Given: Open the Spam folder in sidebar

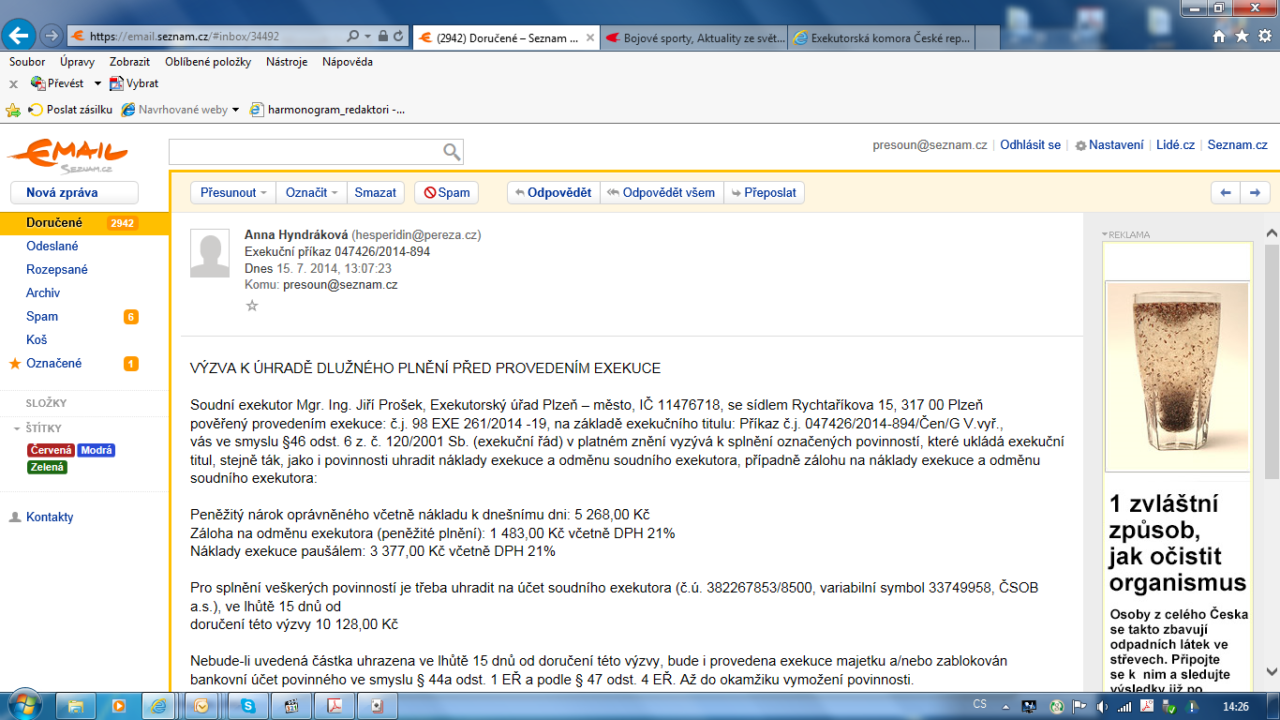Looking at the screenshot, I should click(x=42, y=316).
